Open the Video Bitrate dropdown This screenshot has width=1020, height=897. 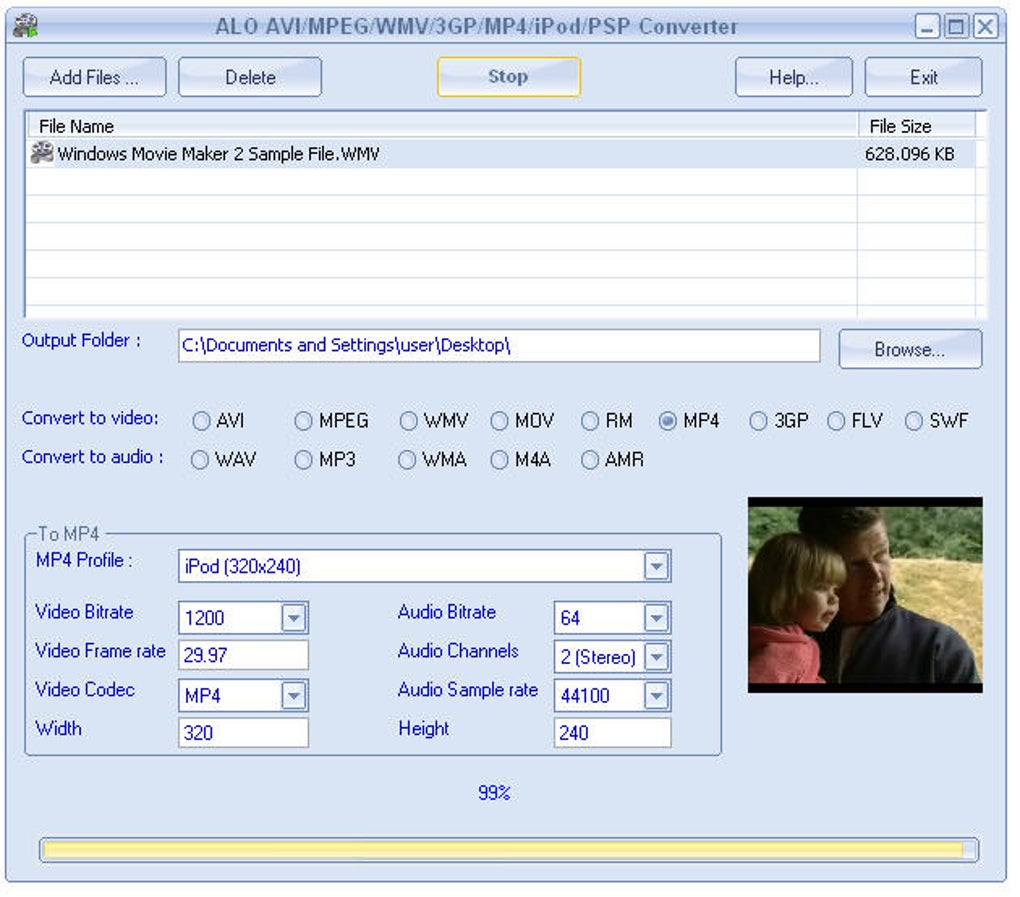pos(293,618)
